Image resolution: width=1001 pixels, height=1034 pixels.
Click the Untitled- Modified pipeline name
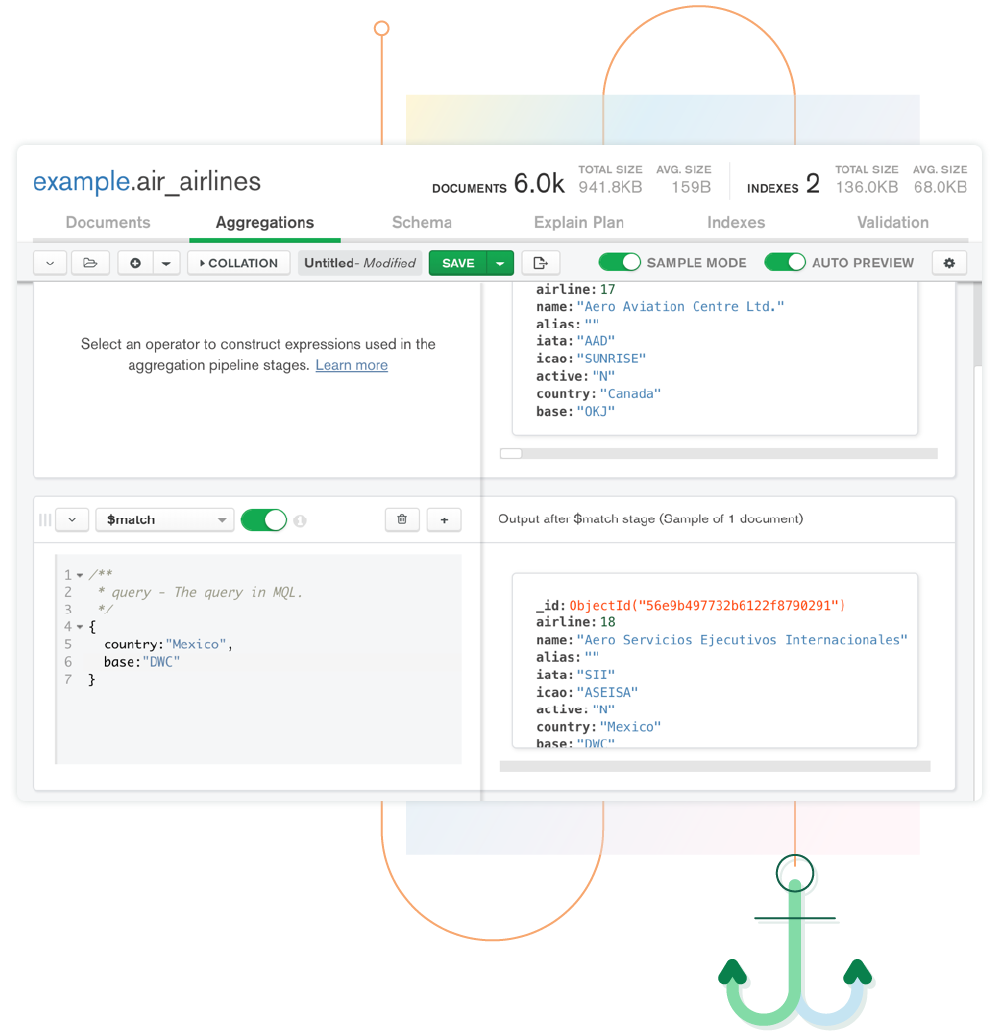coord(360,262)
